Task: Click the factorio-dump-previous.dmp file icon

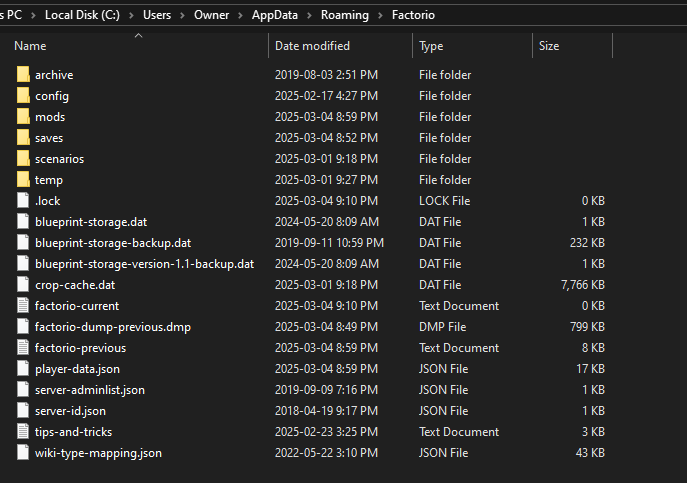Action: click(x=23, y=327)
